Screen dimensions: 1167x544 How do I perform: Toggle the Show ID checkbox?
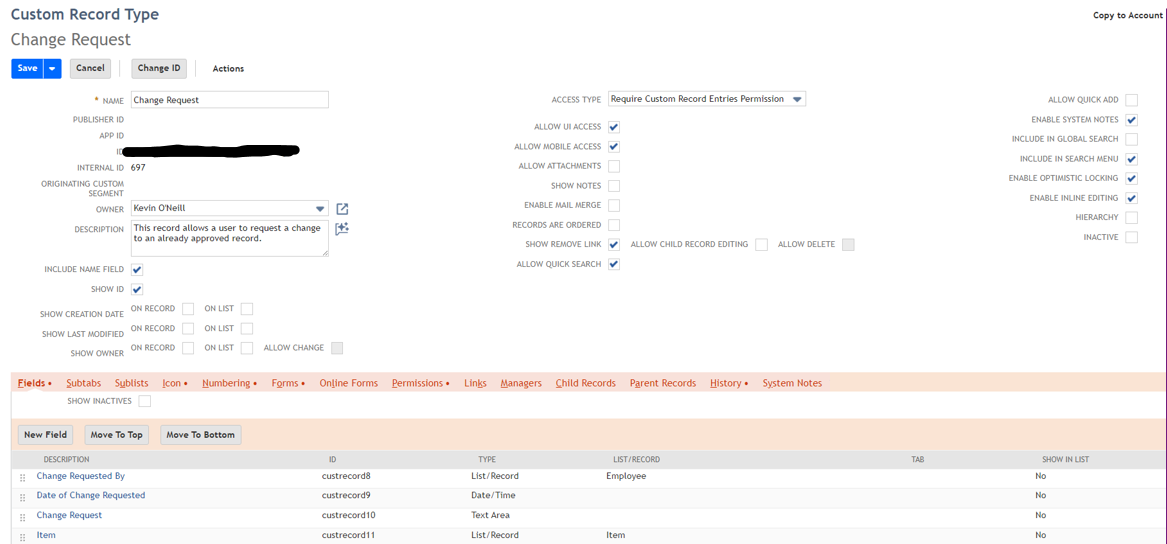pyautogui.click(x=137, y=289)
